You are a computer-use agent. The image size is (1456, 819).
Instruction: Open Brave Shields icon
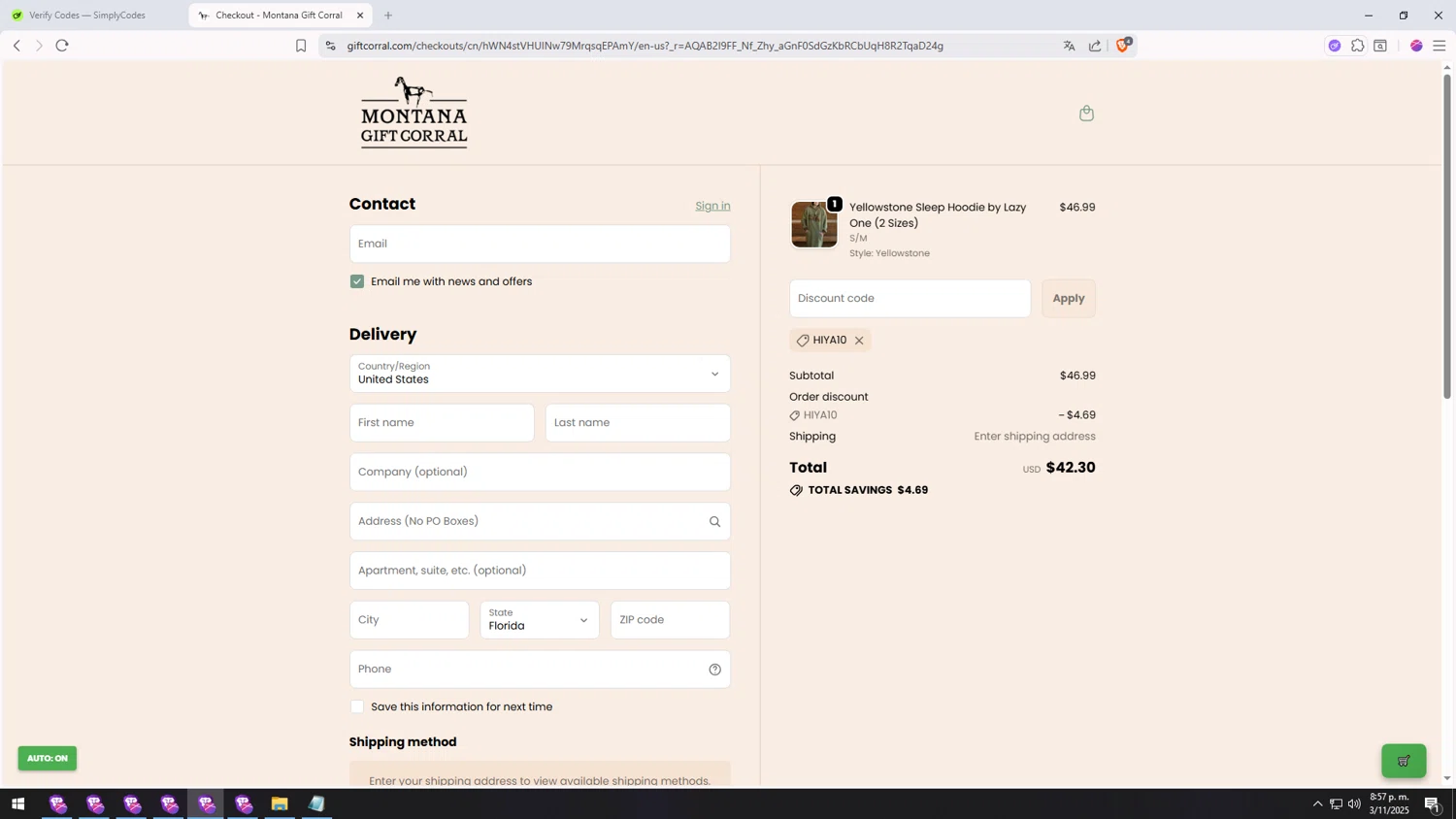(x=1123, y=45)
